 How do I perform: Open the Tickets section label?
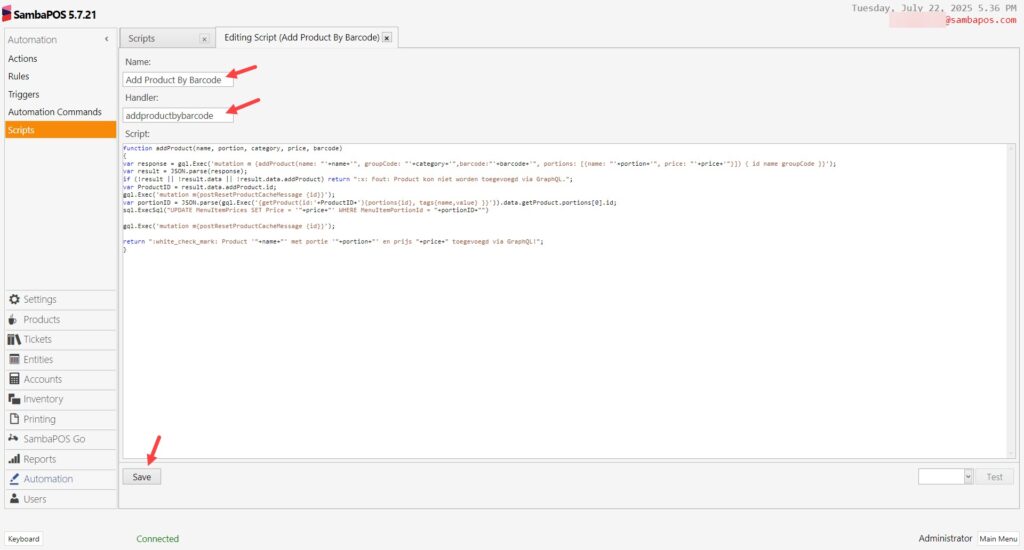37,339
